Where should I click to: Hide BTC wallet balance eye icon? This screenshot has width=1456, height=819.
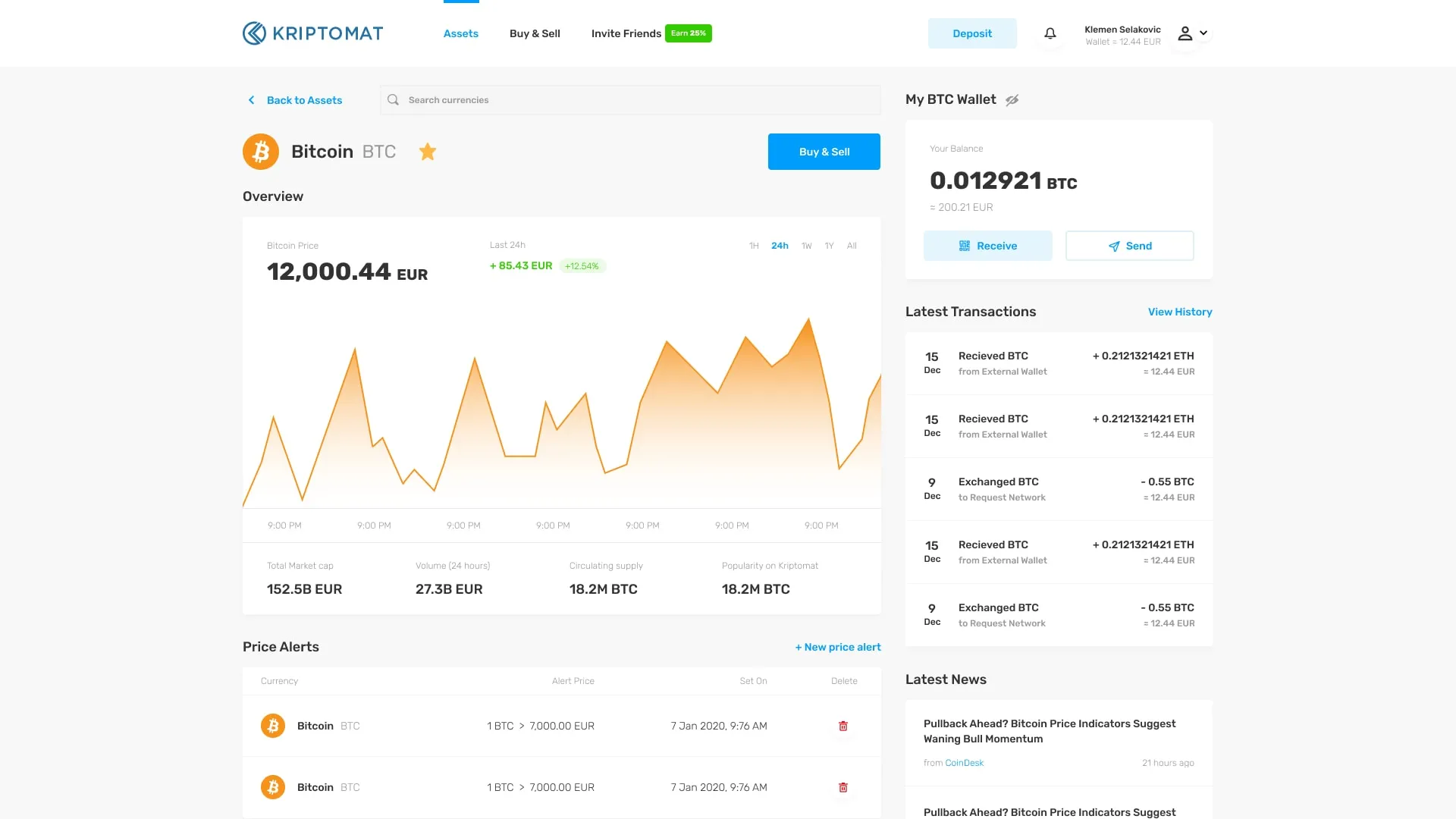click(1012, 100)
